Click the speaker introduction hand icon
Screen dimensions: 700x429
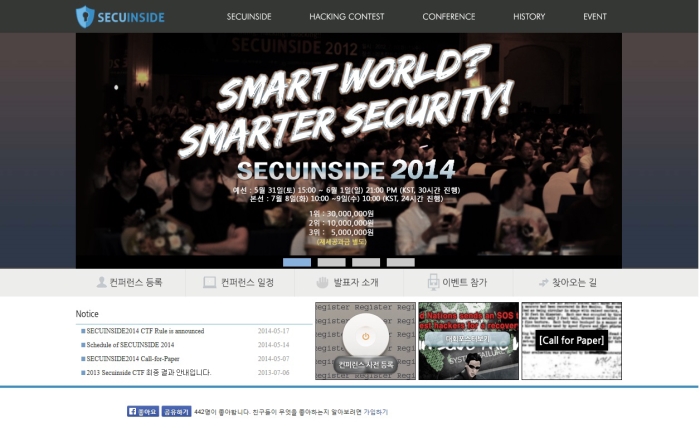[x=323, y=283]
